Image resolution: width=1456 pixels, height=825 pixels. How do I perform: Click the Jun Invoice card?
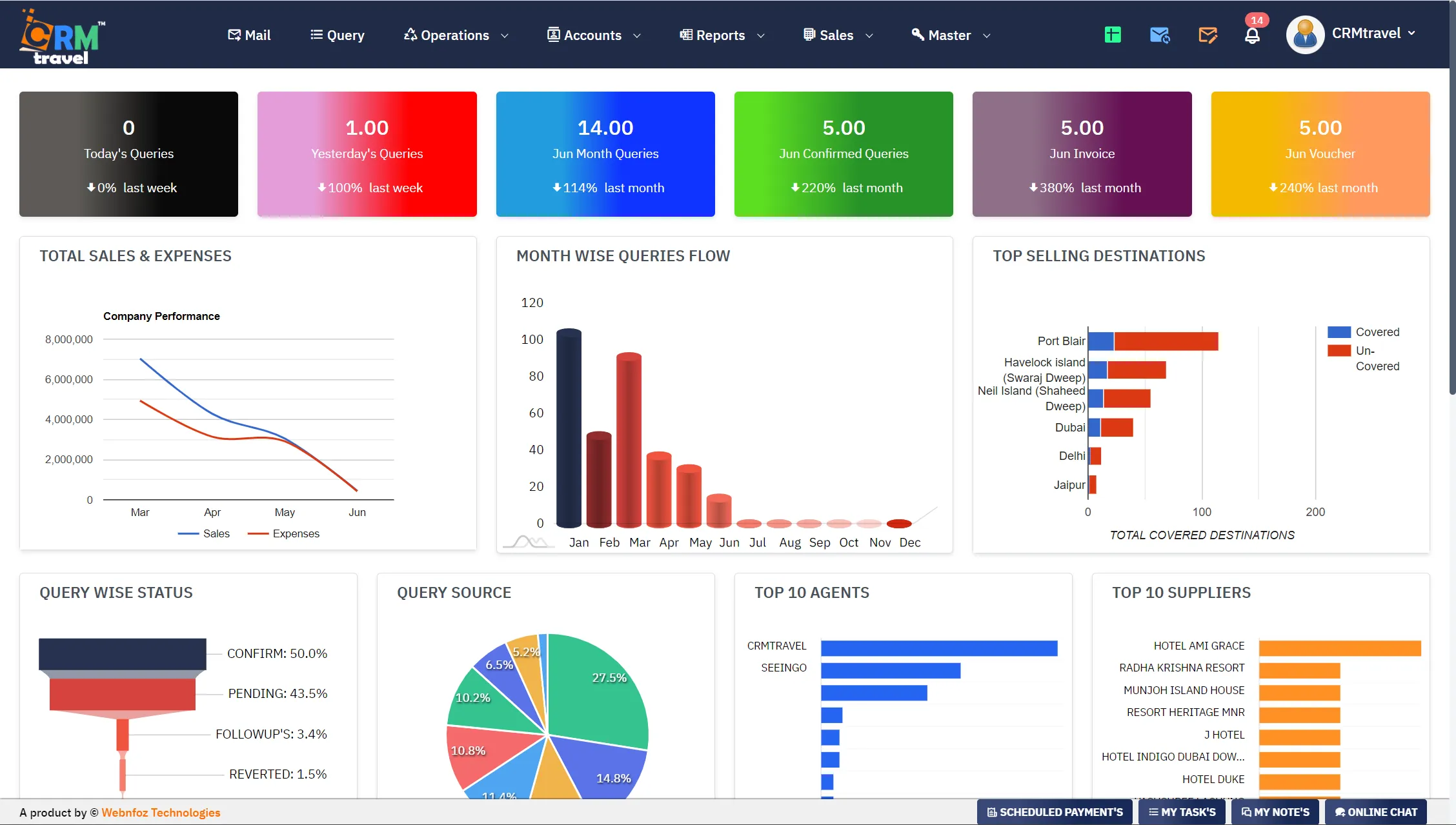click(1082, 154)
